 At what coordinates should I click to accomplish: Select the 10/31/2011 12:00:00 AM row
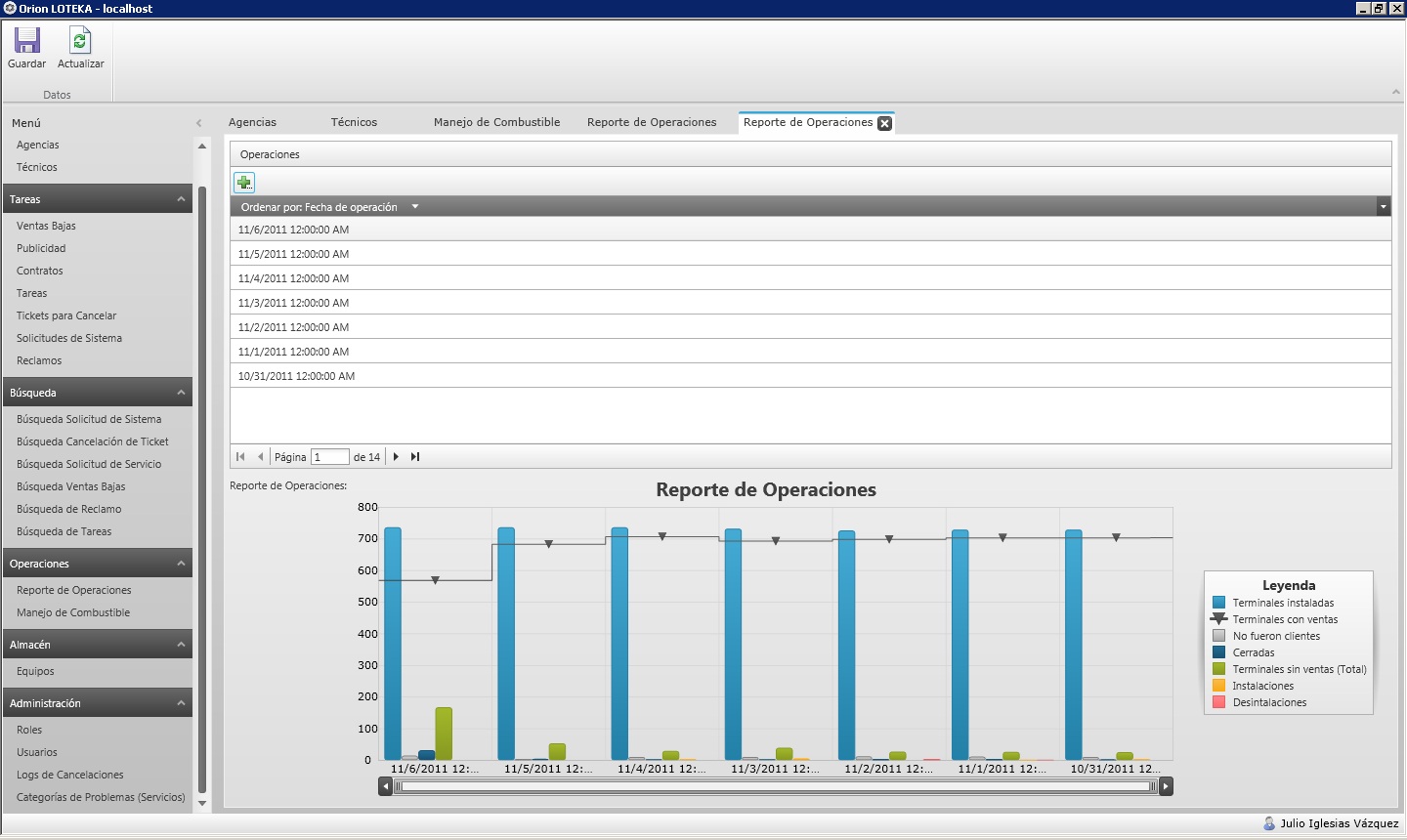point(810,376)
